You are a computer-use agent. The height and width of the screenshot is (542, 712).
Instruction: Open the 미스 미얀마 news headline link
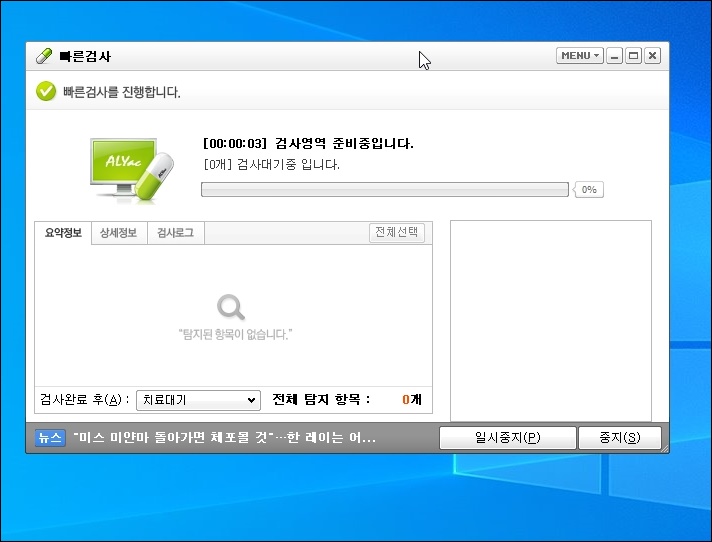[225, 438]
